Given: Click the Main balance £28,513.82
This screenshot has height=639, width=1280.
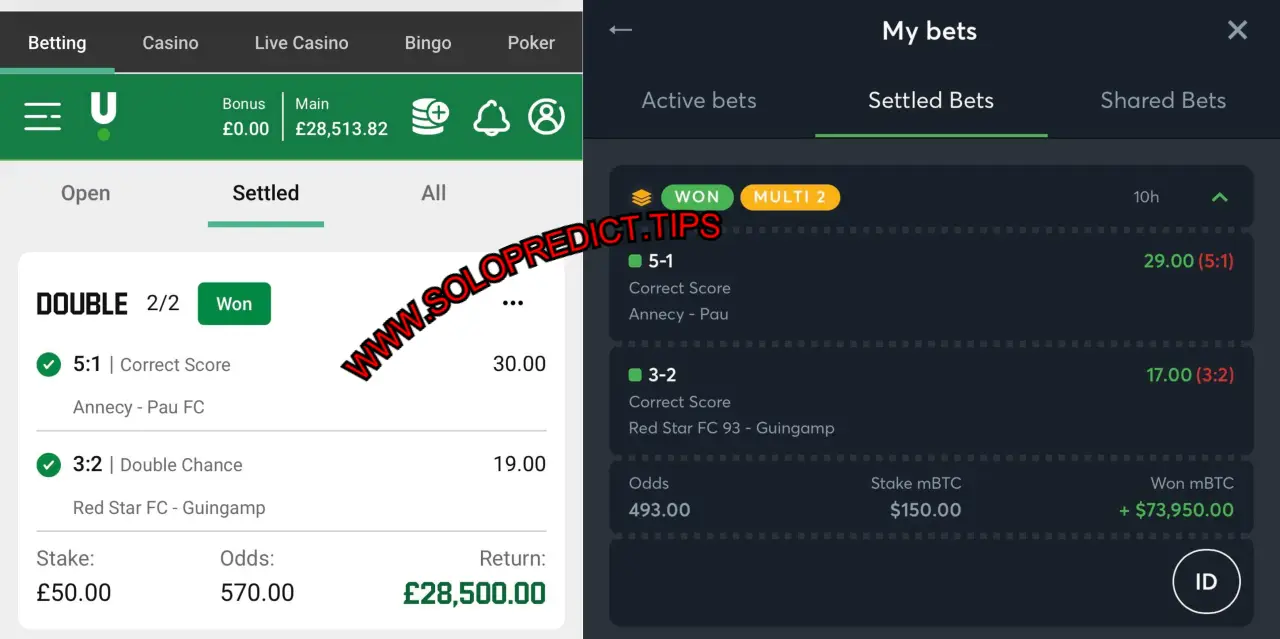Looking at the screenshot, I should (x=341, y=117).
